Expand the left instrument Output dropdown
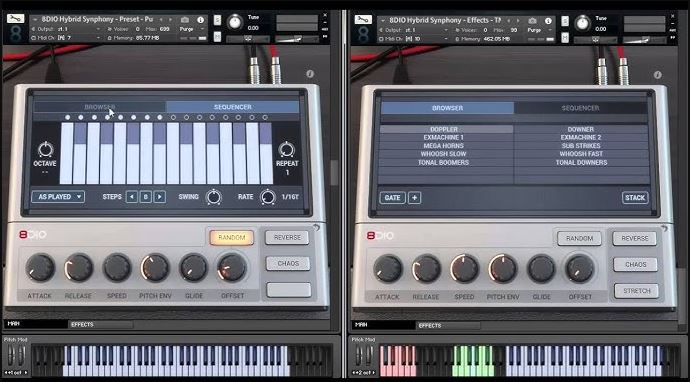690x382 pixels. pos(66,29)
